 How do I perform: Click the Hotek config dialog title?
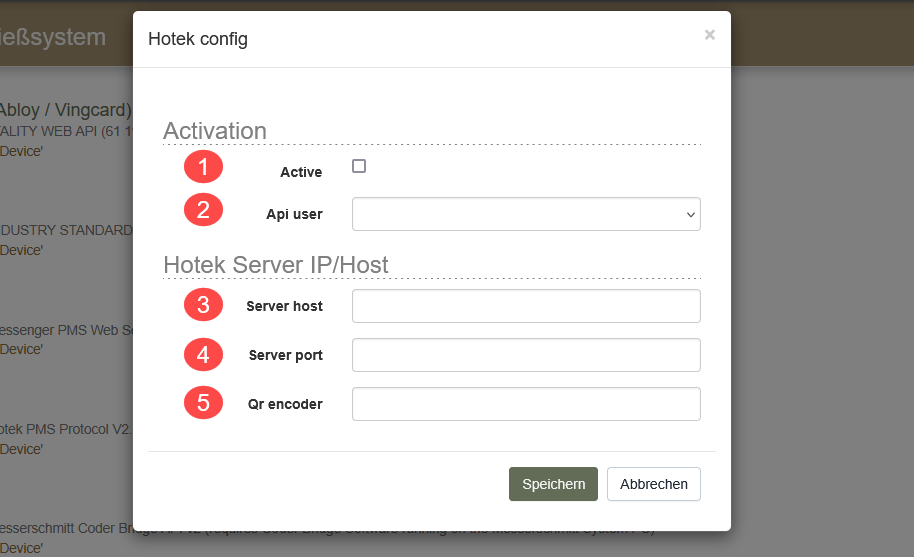[198, 39]
